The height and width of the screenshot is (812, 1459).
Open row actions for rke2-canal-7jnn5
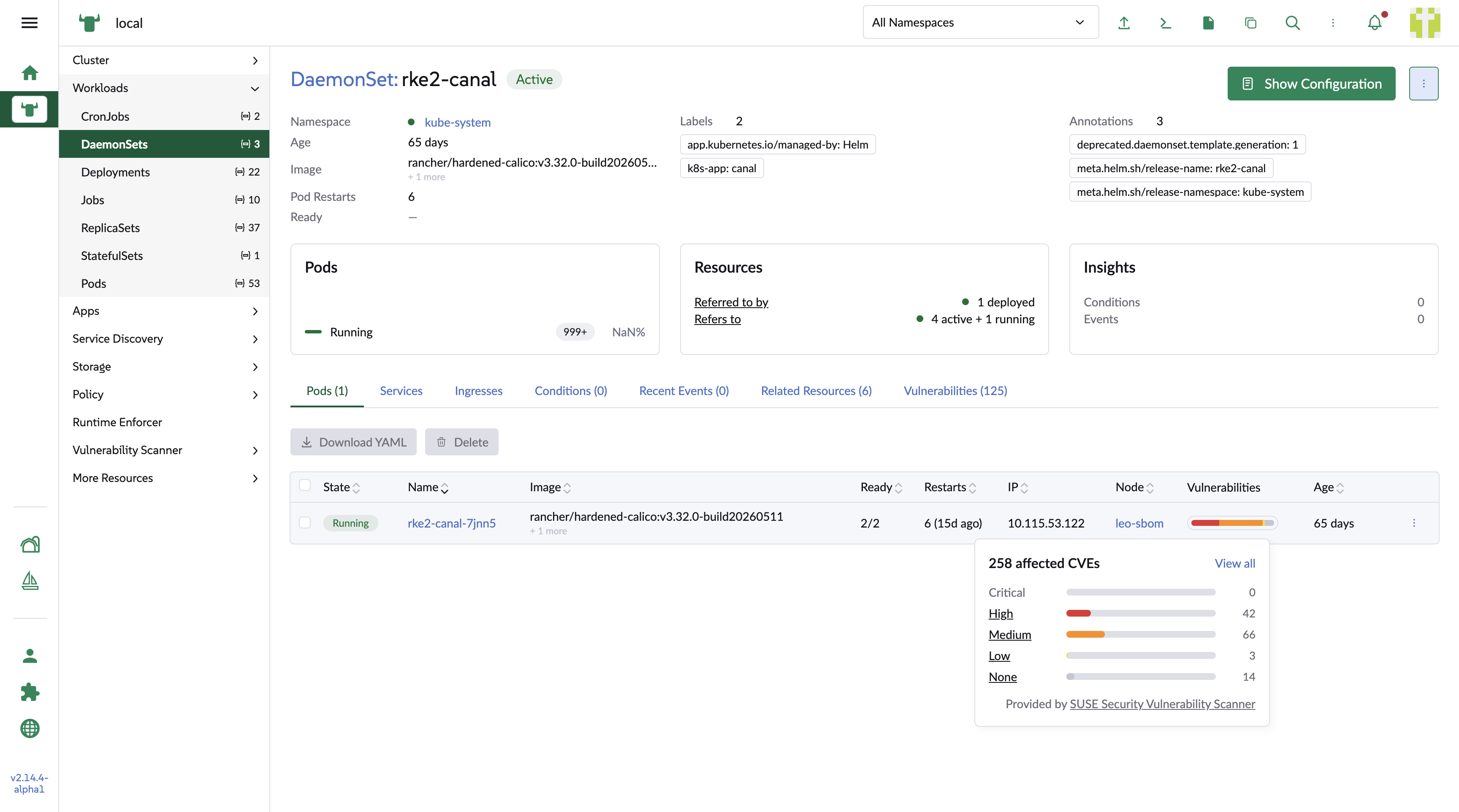pyautogui.click(x=1414, y=523)
